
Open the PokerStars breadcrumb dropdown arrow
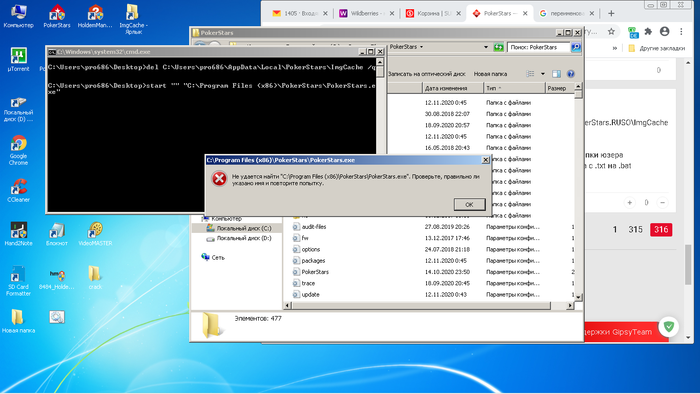(x=421, y=46)
